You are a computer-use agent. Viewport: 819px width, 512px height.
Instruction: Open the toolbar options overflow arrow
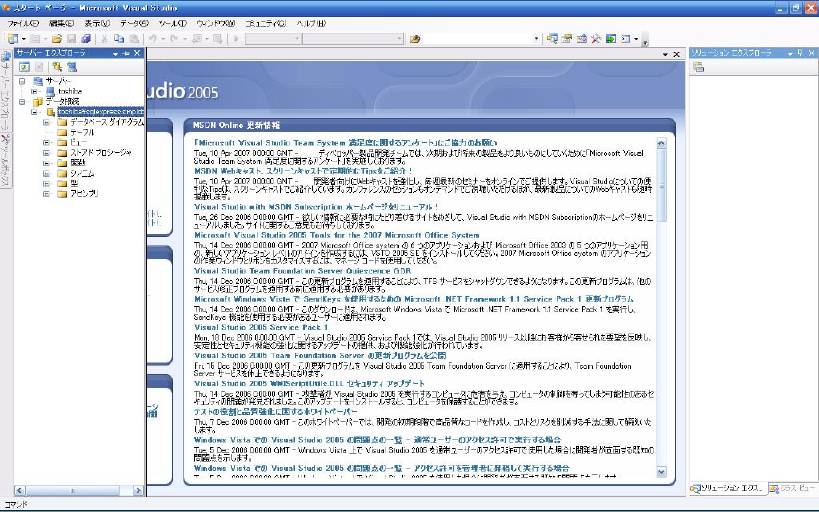pyautogui.click(x=645, y=41)
